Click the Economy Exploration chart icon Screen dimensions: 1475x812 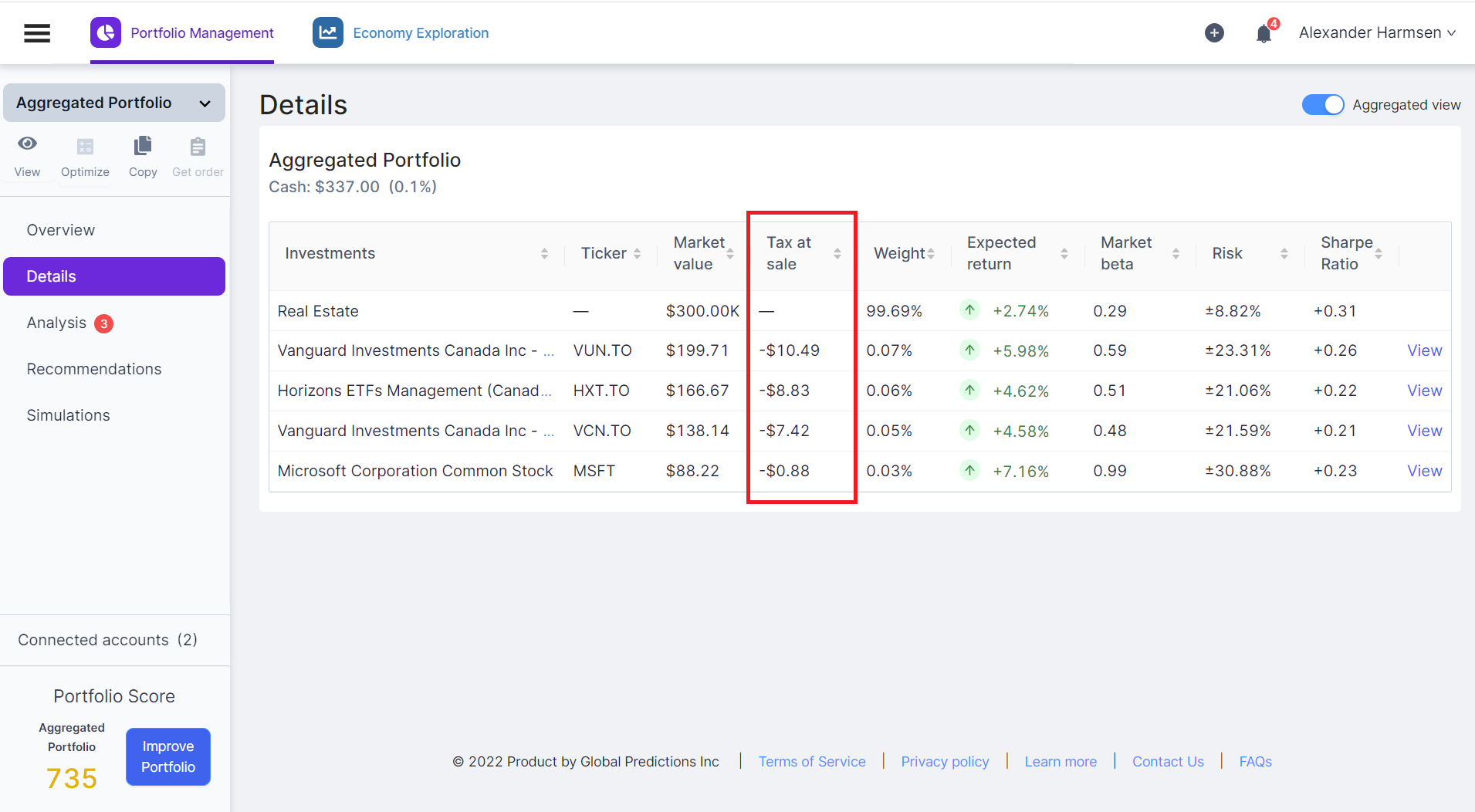tap(328, 33)
